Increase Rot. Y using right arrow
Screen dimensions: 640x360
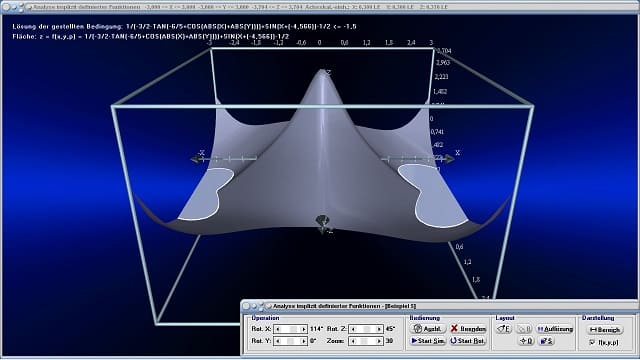tap(303, 341)
